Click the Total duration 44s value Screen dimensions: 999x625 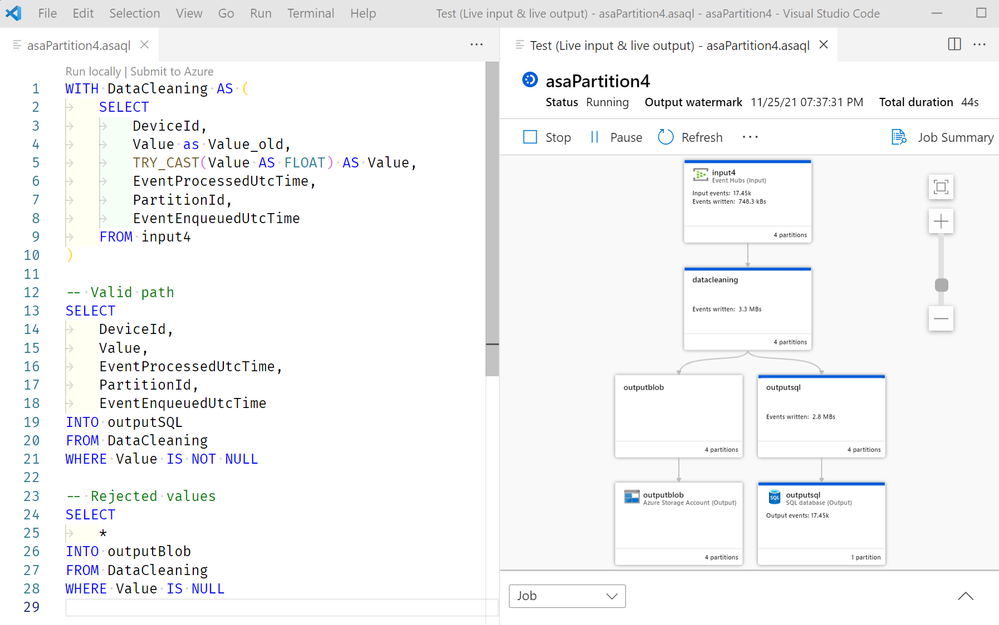(x=970, y=102)
